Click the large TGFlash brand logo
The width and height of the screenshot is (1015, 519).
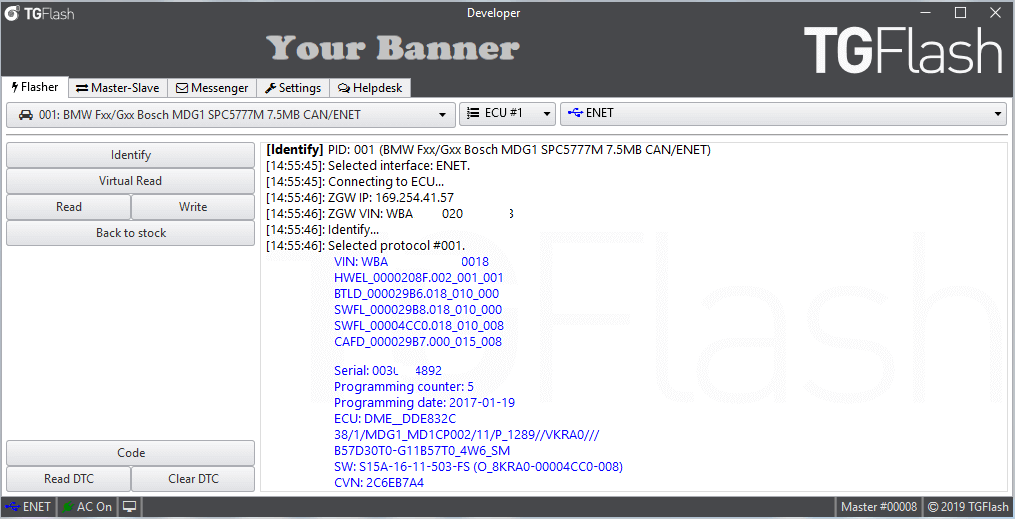click(x=903, y=50)
